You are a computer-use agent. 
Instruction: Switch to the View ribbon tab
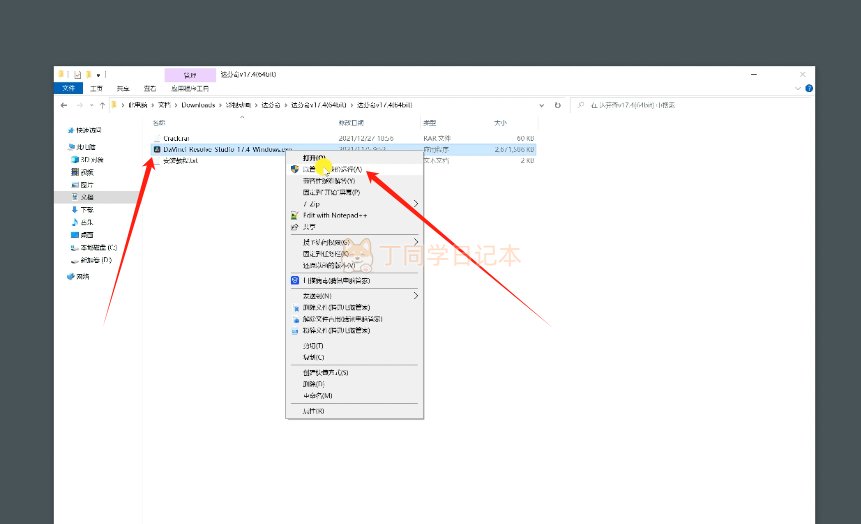(x=150, y=88)
